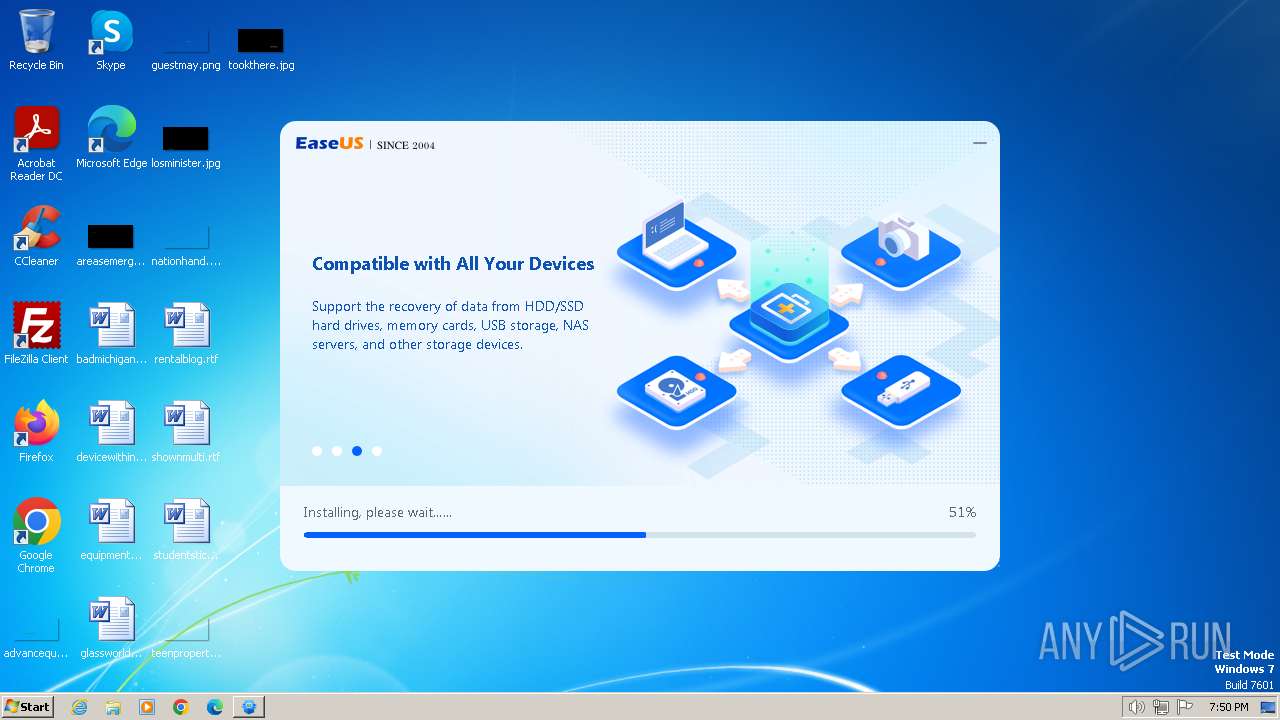Image resolution: width=1280 pixels, height=720 pixels.
Task: Select the badmichigan Word document
Action: (x=111, y=334)
